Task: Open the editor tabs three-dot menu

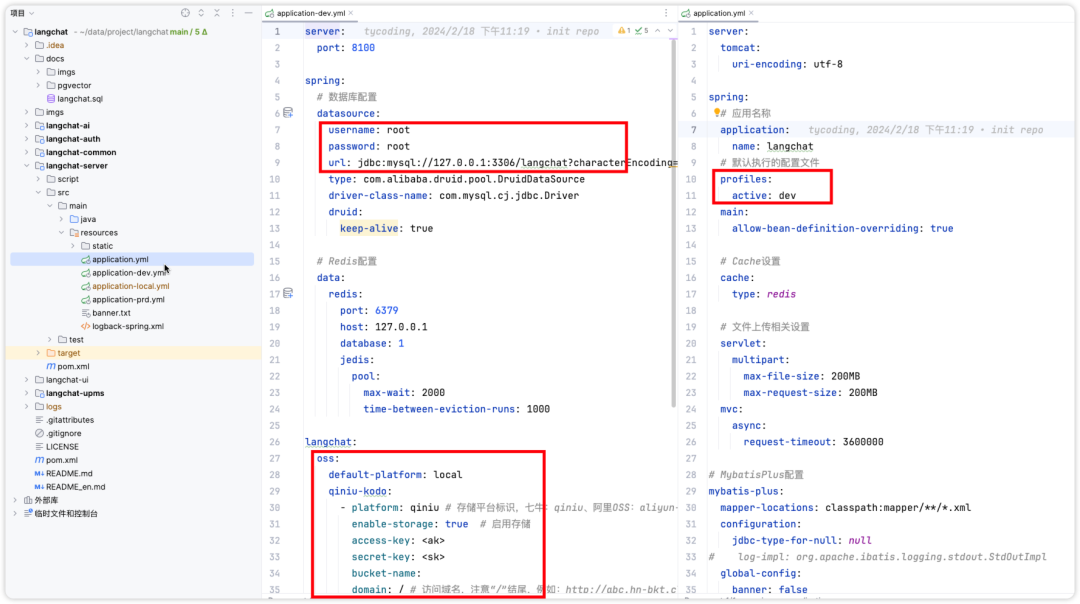Action: pyautogui.click(x=666, y=13)
